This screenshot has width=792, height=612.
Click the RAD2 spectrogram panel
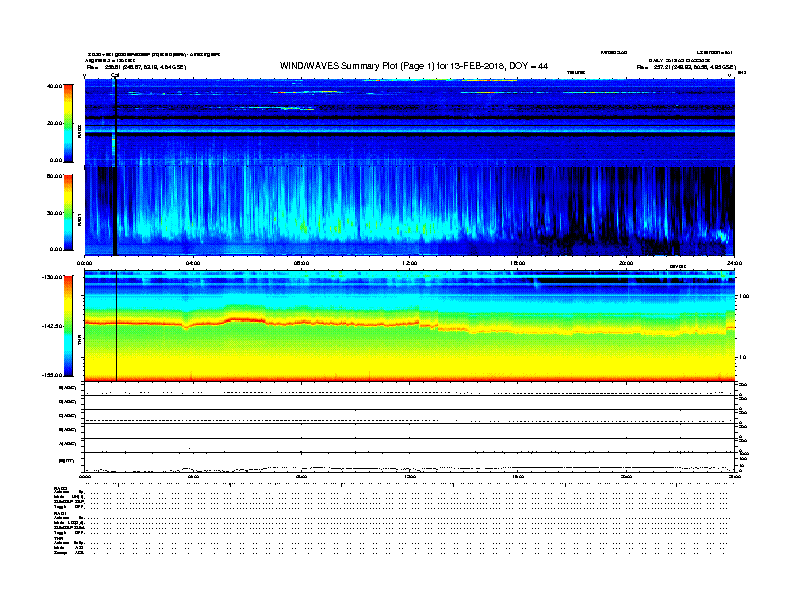(x=410, y=122)
